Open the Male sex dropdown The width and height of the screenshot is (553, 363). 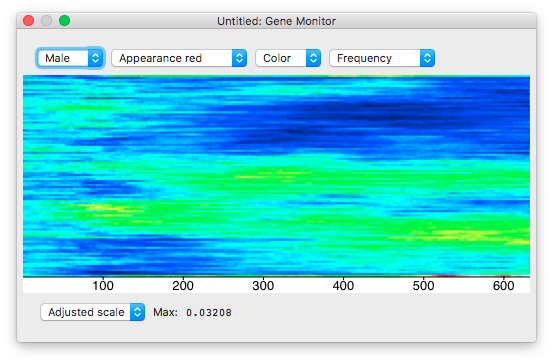pyautogui.click(x=70, y=58)
